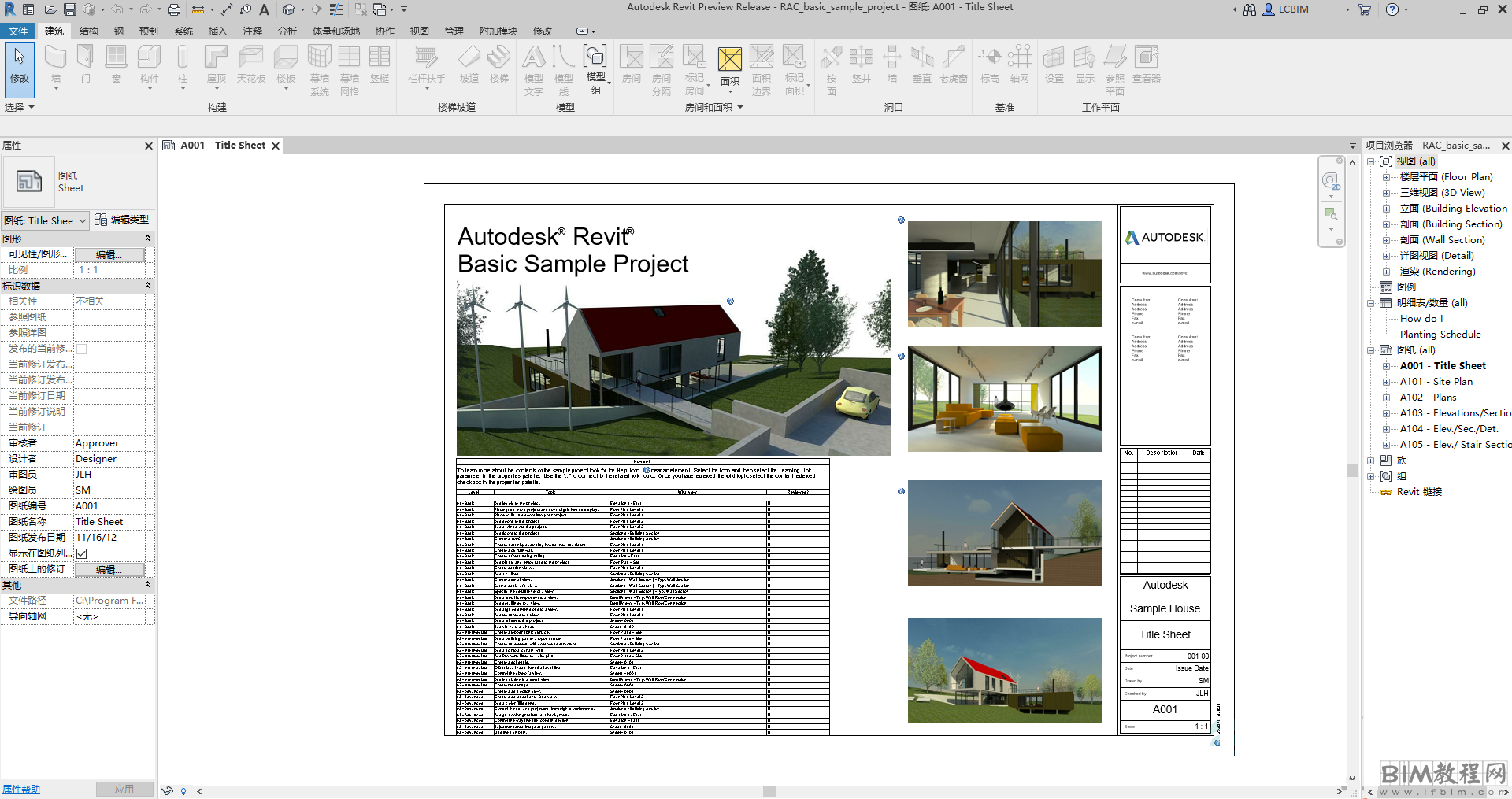The image size is (1512, 799).
Task: Click the Ceiling (天花板) tool icon
Action: tap(251, 57)
